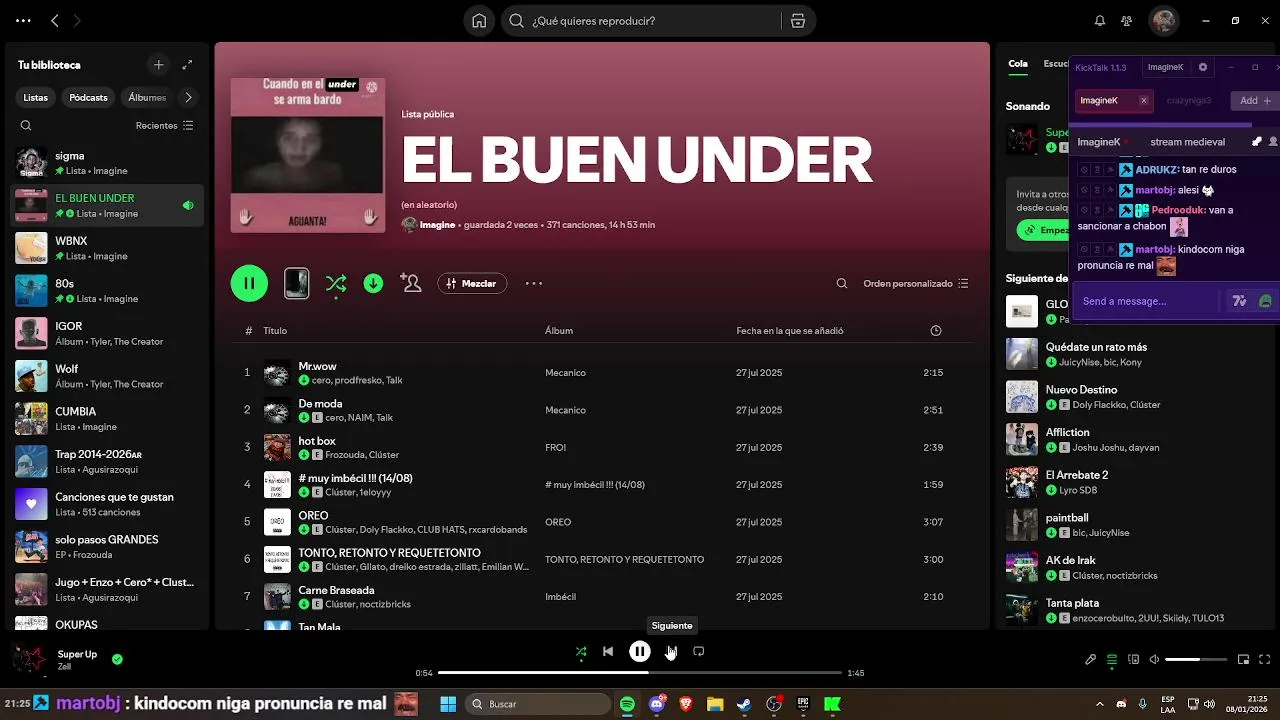
Task: Click the Send a message field
Action: pyautogui.click(x=1148, y=301)
